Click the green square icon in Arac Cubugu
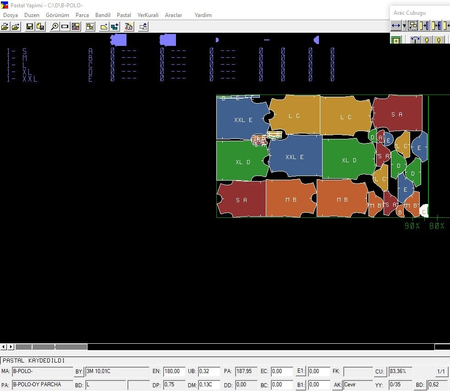 (396, 40)
